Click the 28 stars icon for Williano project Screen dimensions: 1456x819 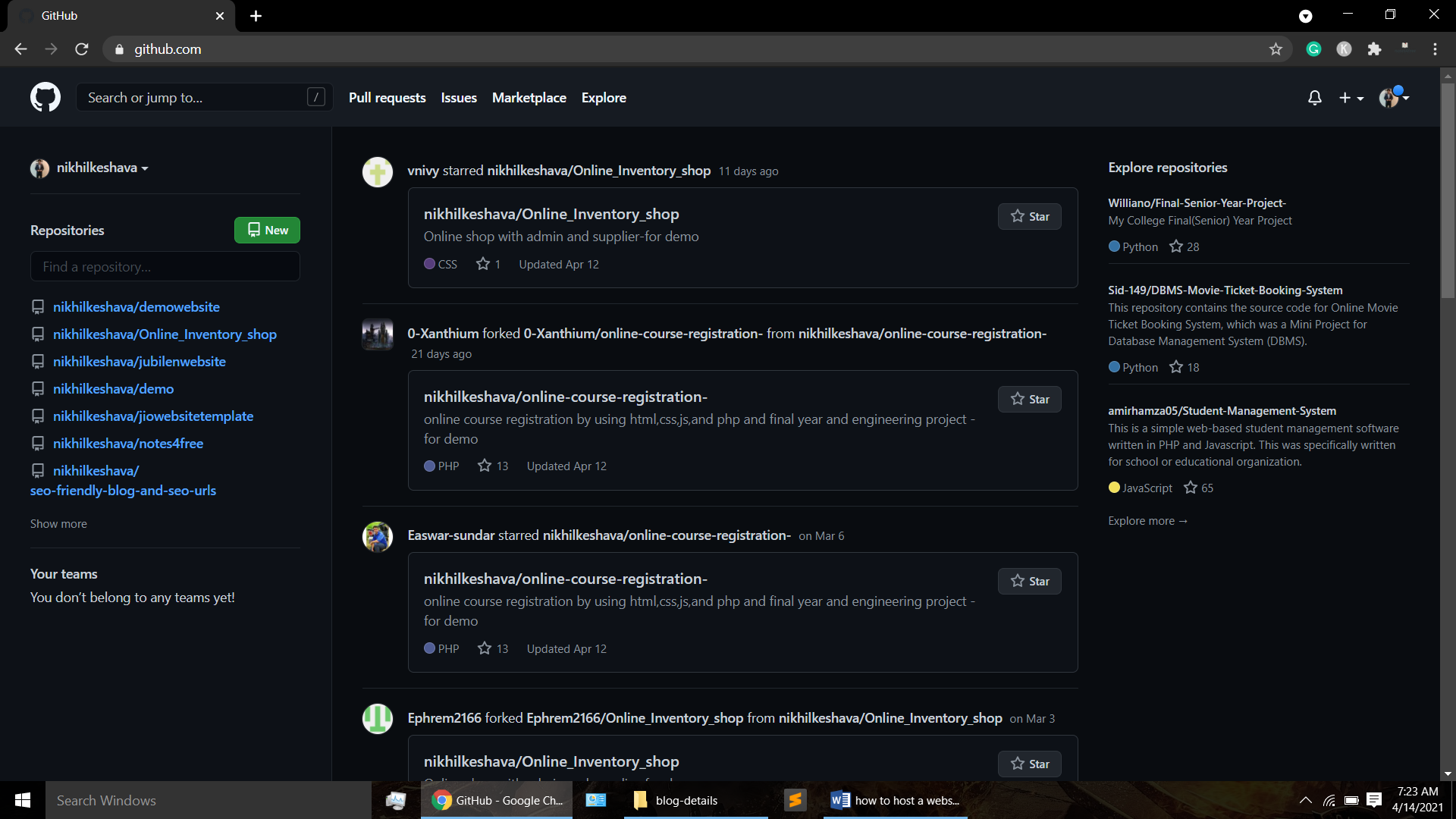click(x=1176, y=246)
